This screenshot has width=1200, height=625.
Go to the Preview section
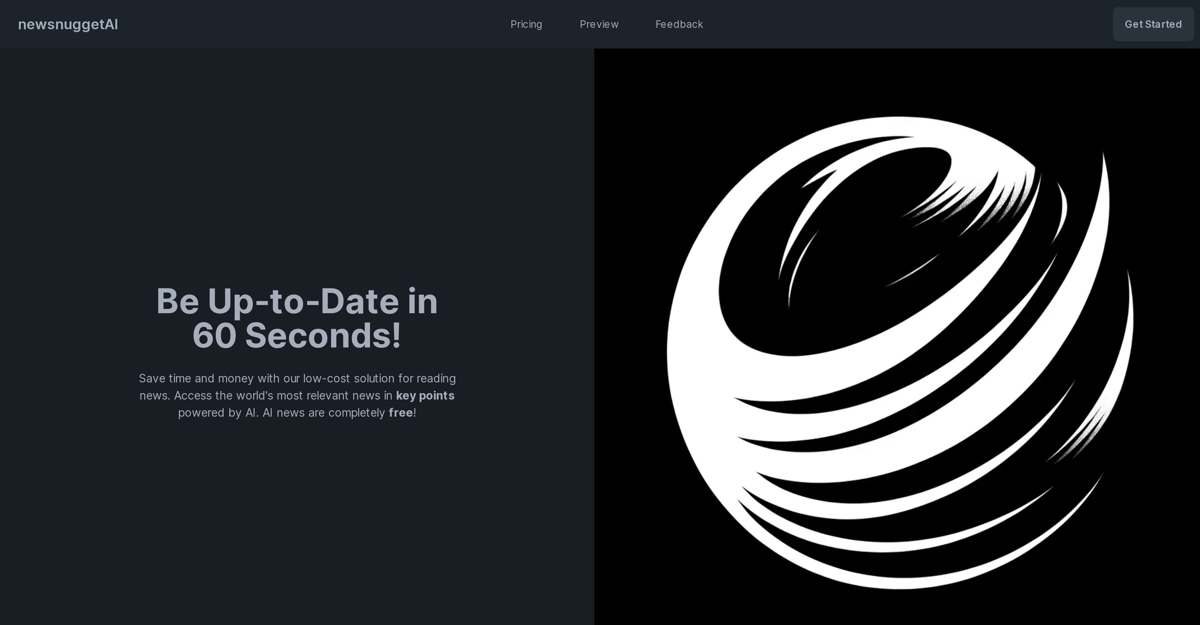[599, 24]
